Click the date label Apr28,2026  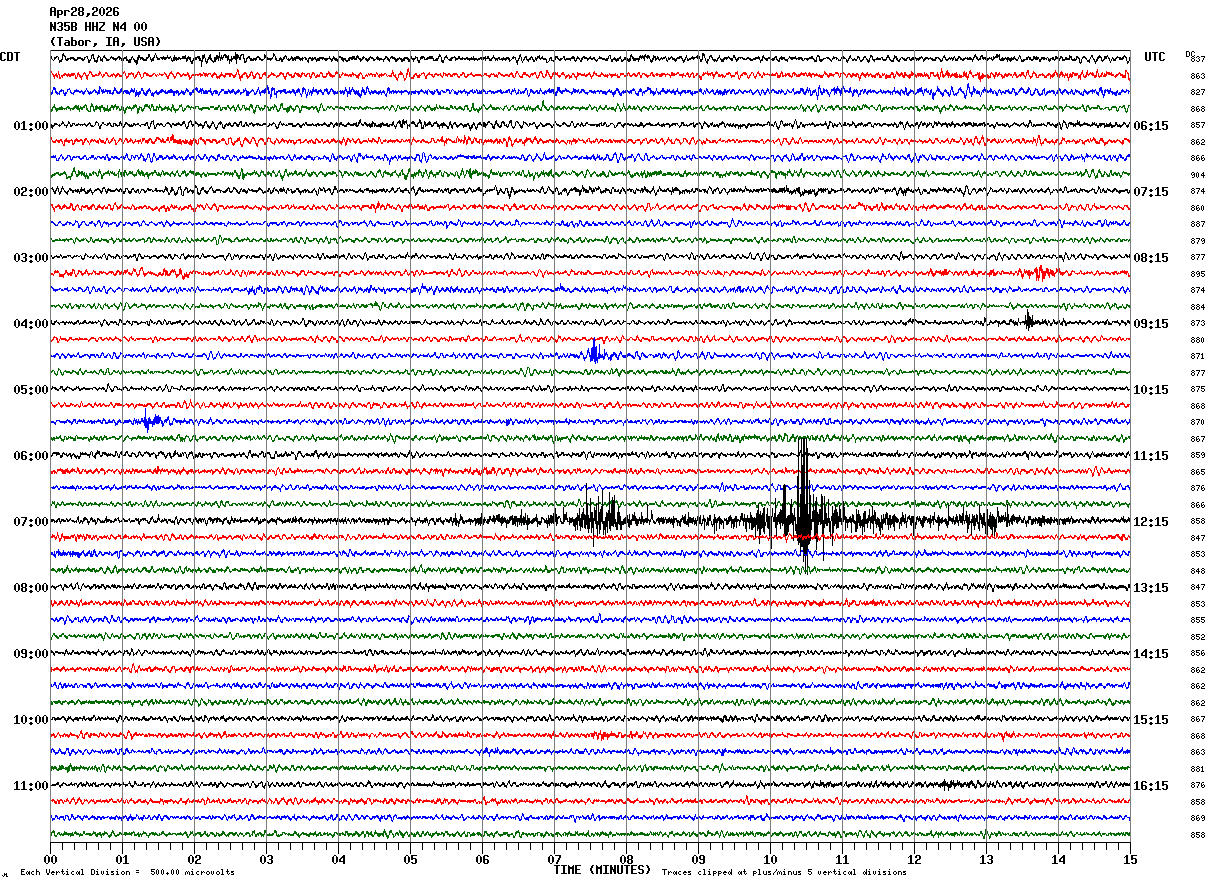pos(84,12)
